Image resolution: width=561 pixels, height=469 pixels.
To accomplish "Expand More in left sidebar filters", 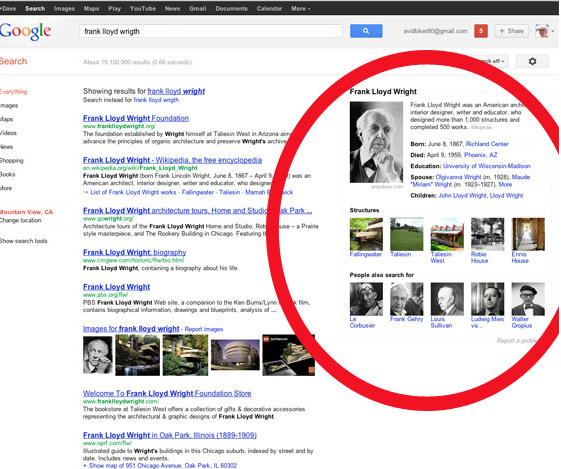I will (6, 188).
